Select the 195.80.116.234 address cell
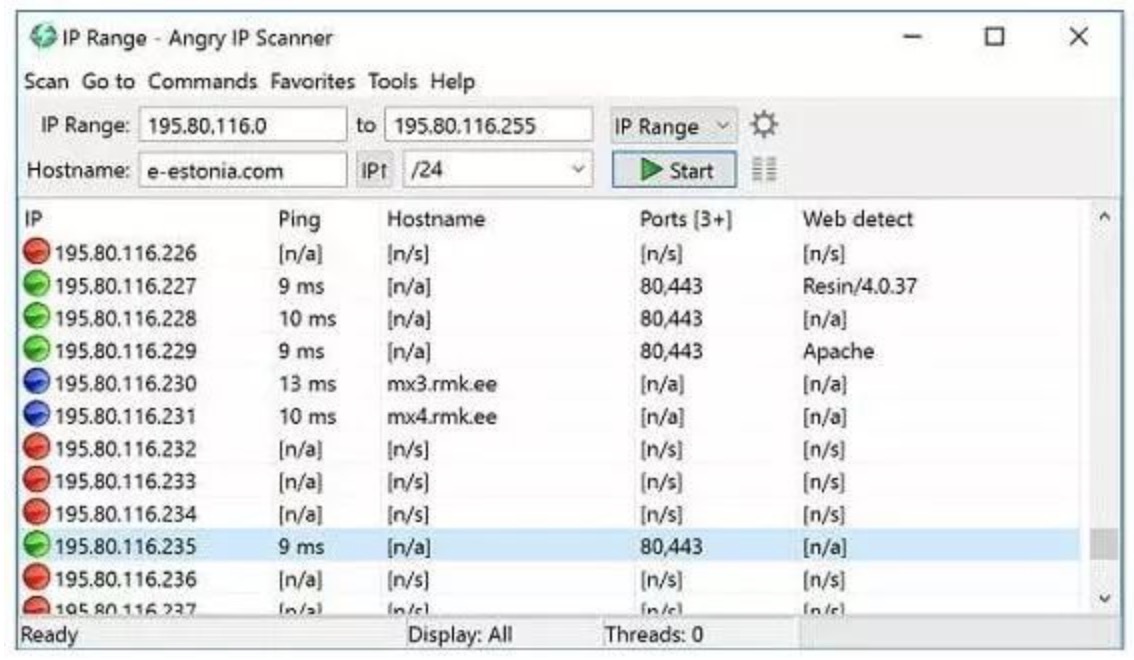1134x660 pixels. click(x=125, y=514)
